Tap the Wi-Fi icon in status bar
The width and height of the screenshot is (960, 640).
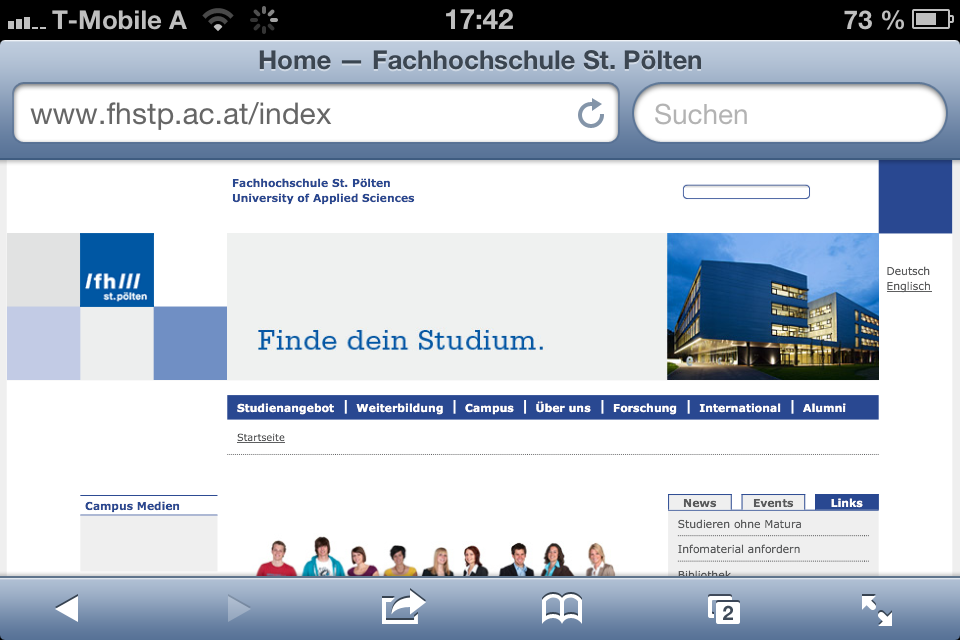click(x=218, y=20)
